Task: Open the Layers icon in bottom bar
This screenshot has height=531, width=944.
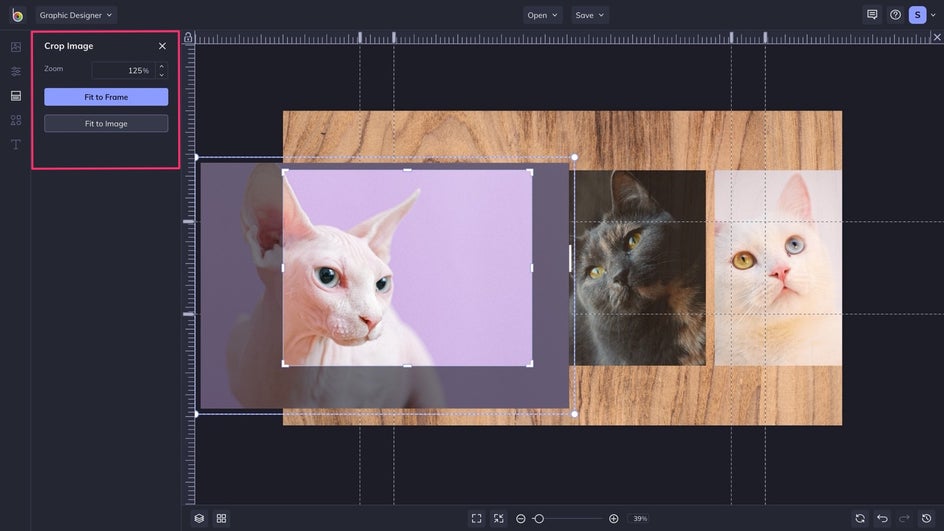Action: pyautogui.click(x=199, y=518)
